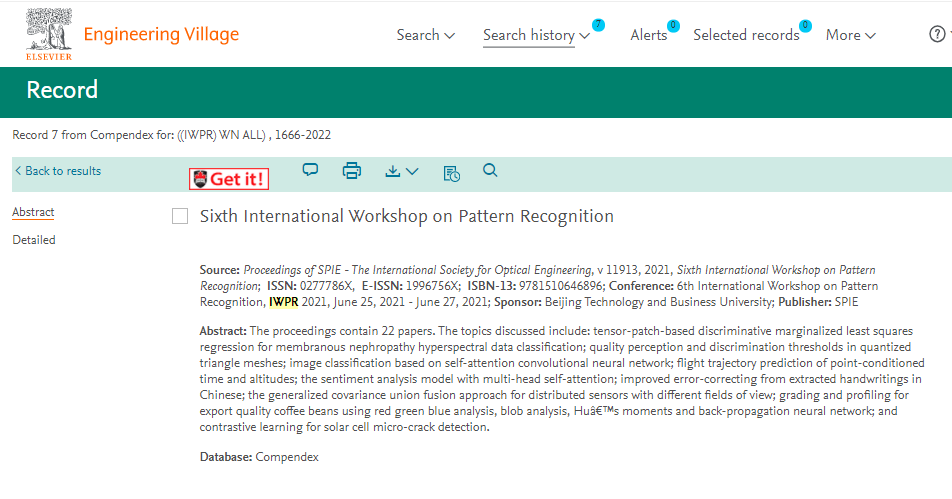Screen dimensions: 952x499
Task: Click the Engineering Village home link
Action: [x=161, y=35]
